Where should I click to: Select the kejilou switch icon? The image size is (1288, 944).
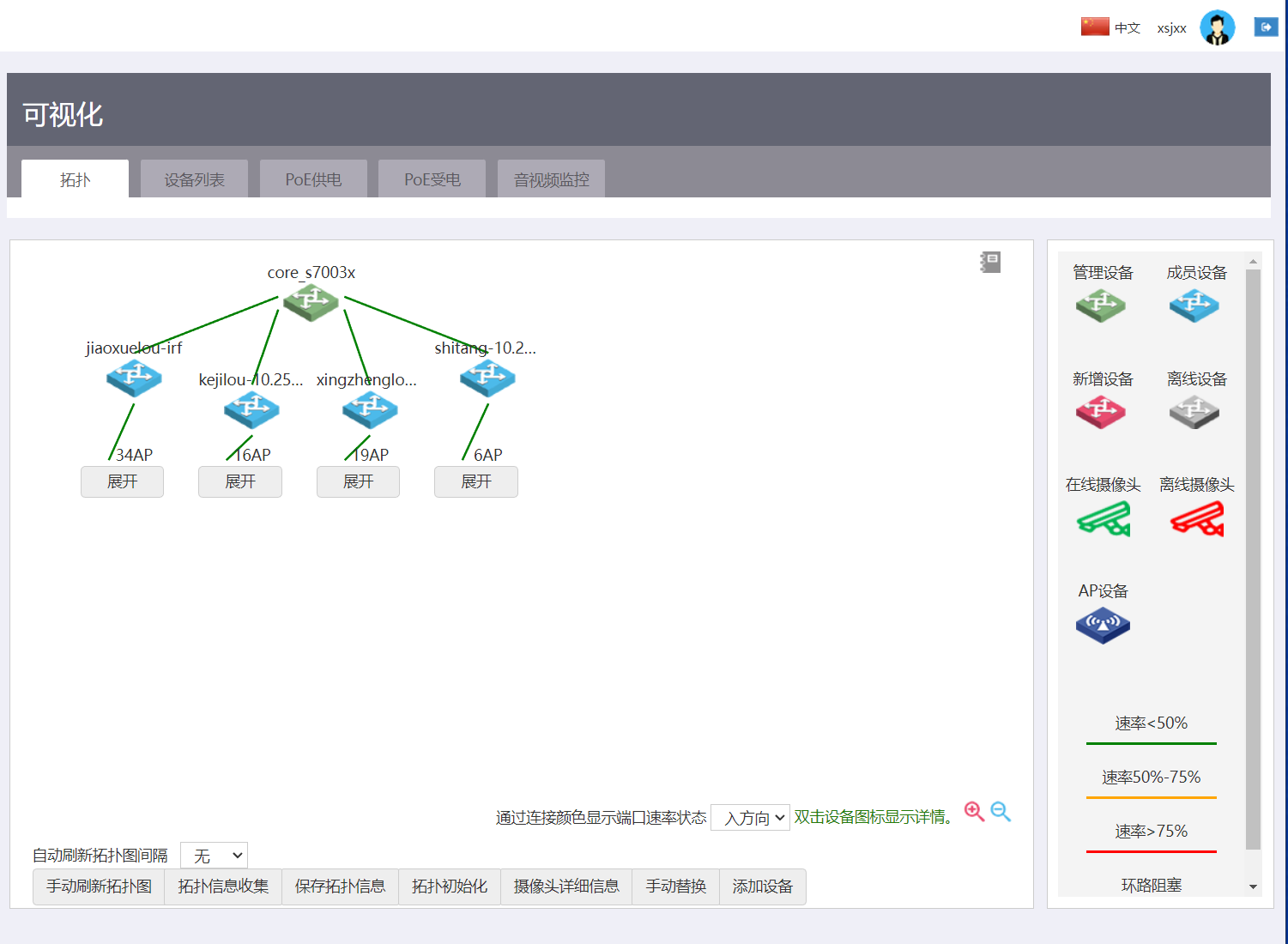(x=251, y=410)
